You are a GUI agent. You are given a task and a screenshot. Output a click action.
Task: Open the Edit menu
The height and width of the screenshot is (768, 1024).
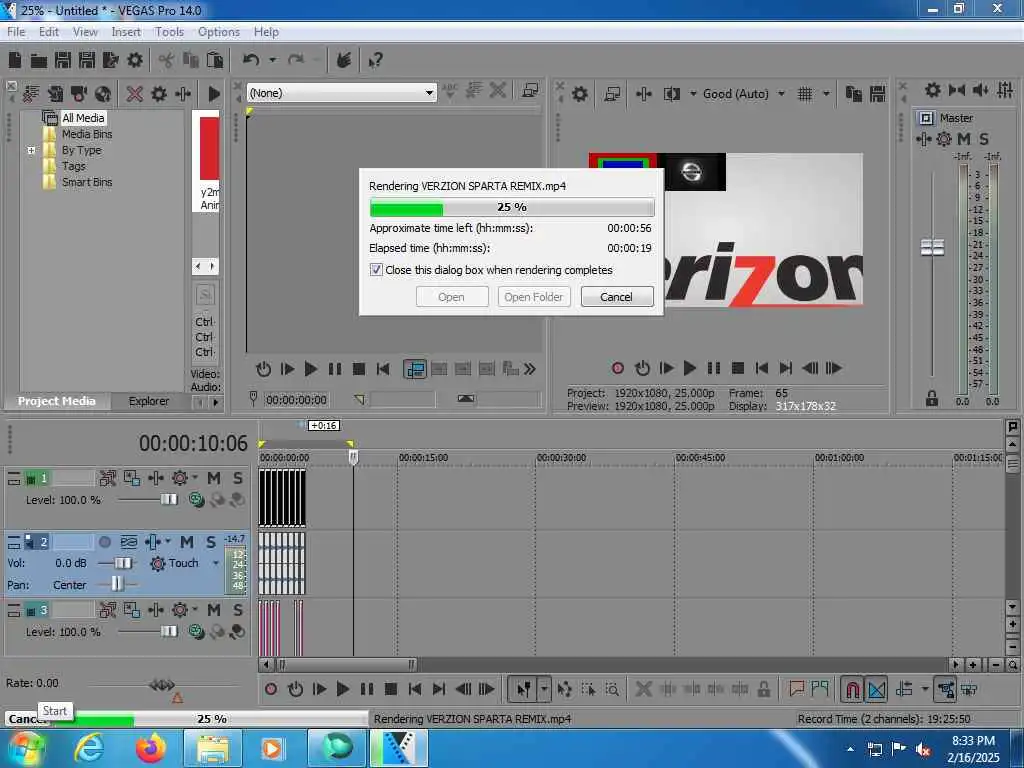tap(48, 32)
